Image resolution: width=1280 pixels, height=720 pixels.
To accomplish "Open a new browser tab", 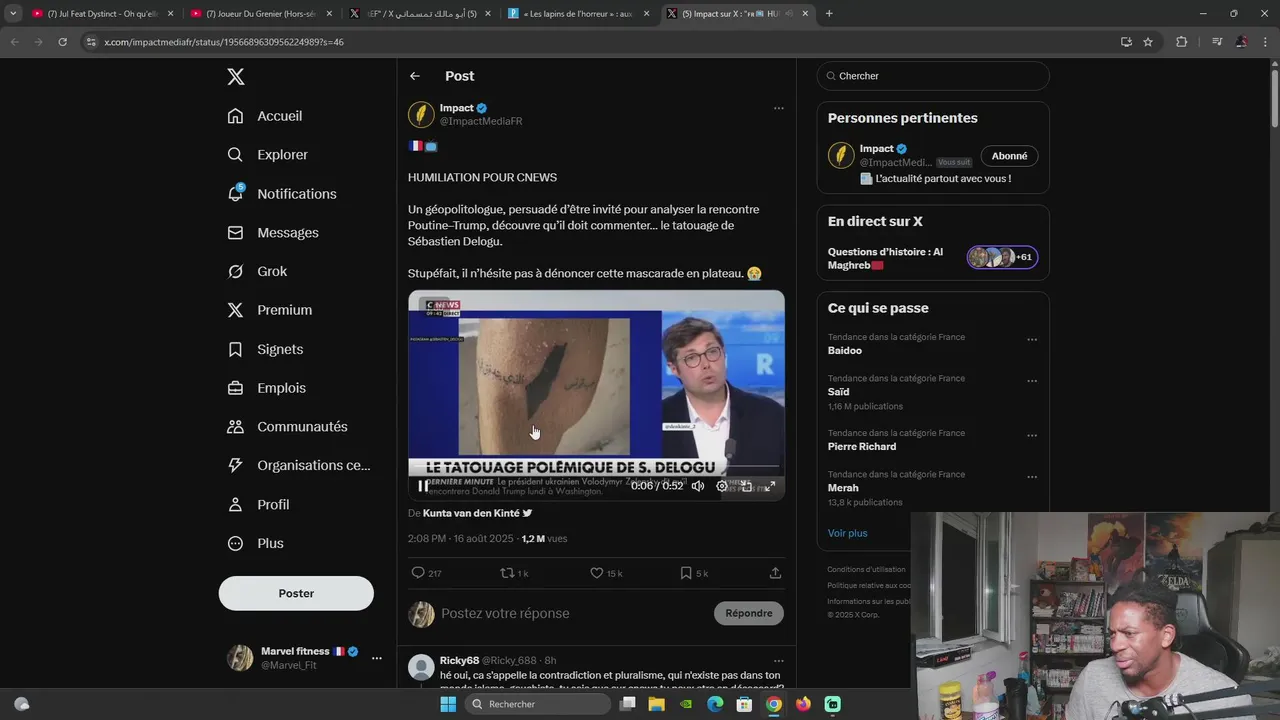I will (829, 14).
